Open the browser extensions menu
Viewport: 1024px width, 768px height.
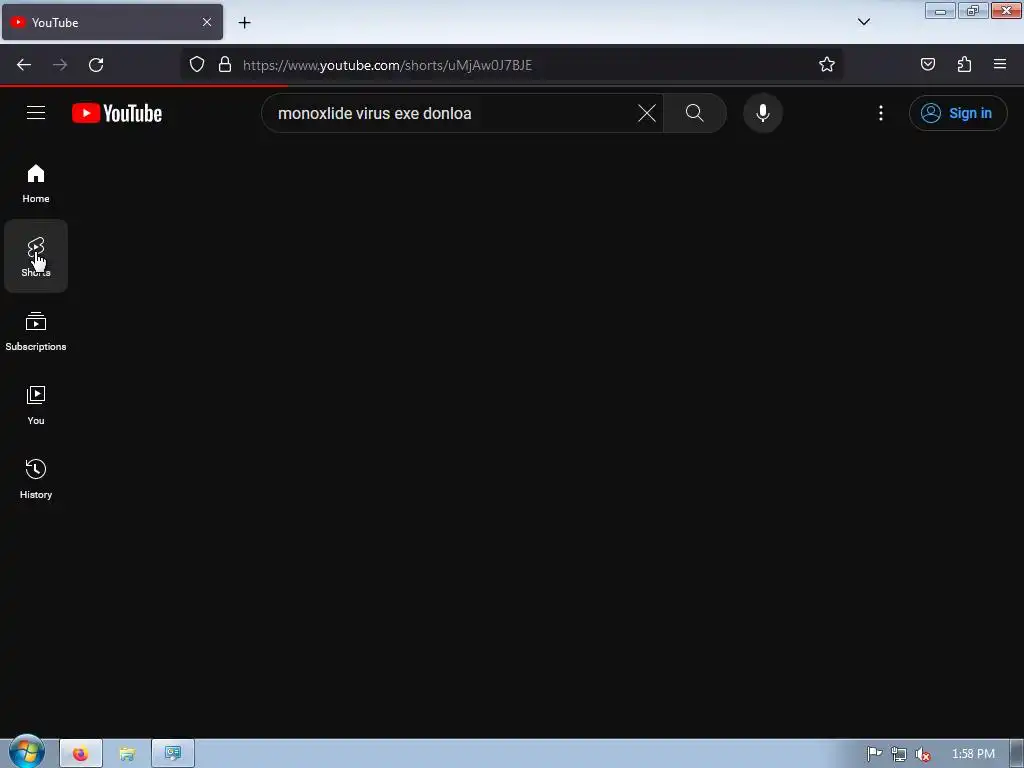pyautogui.click(x=964, y=64)
